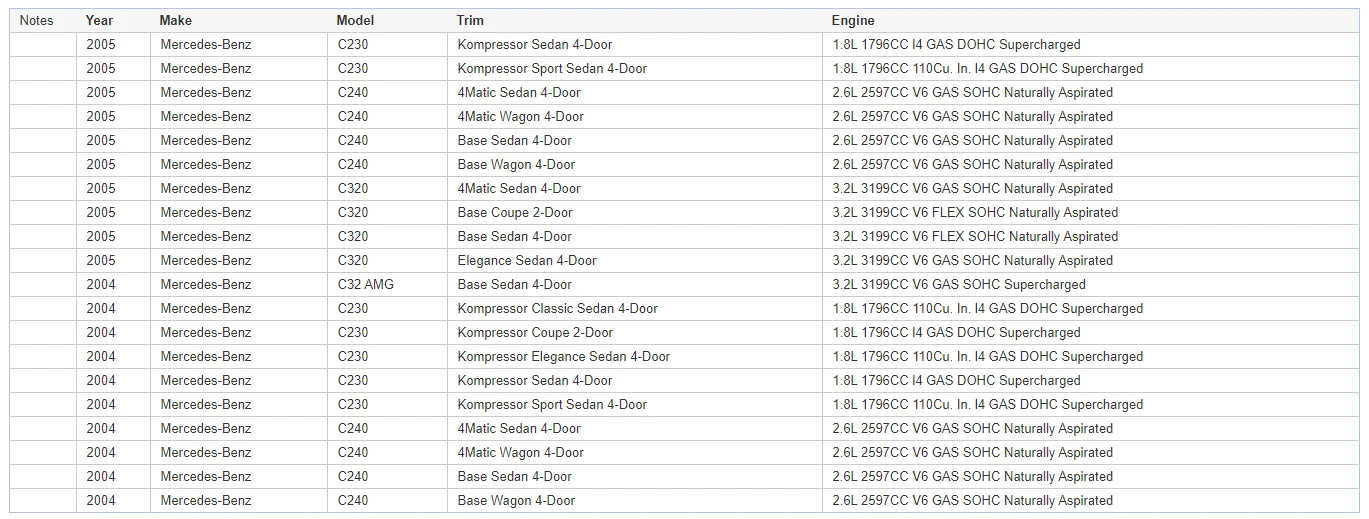Select the Kompressor Elegance Sedan 4-Door cell
Image resolution: width=1369 pixels, height=519 pixels.
[x=635, y=357]
